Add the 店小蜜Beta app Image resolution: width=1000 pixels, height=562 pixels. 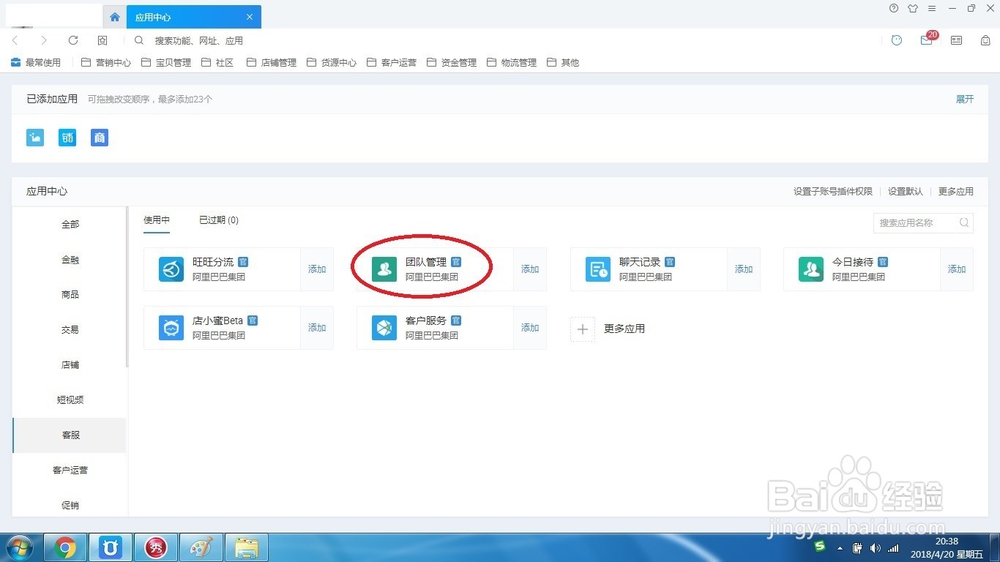317,328
